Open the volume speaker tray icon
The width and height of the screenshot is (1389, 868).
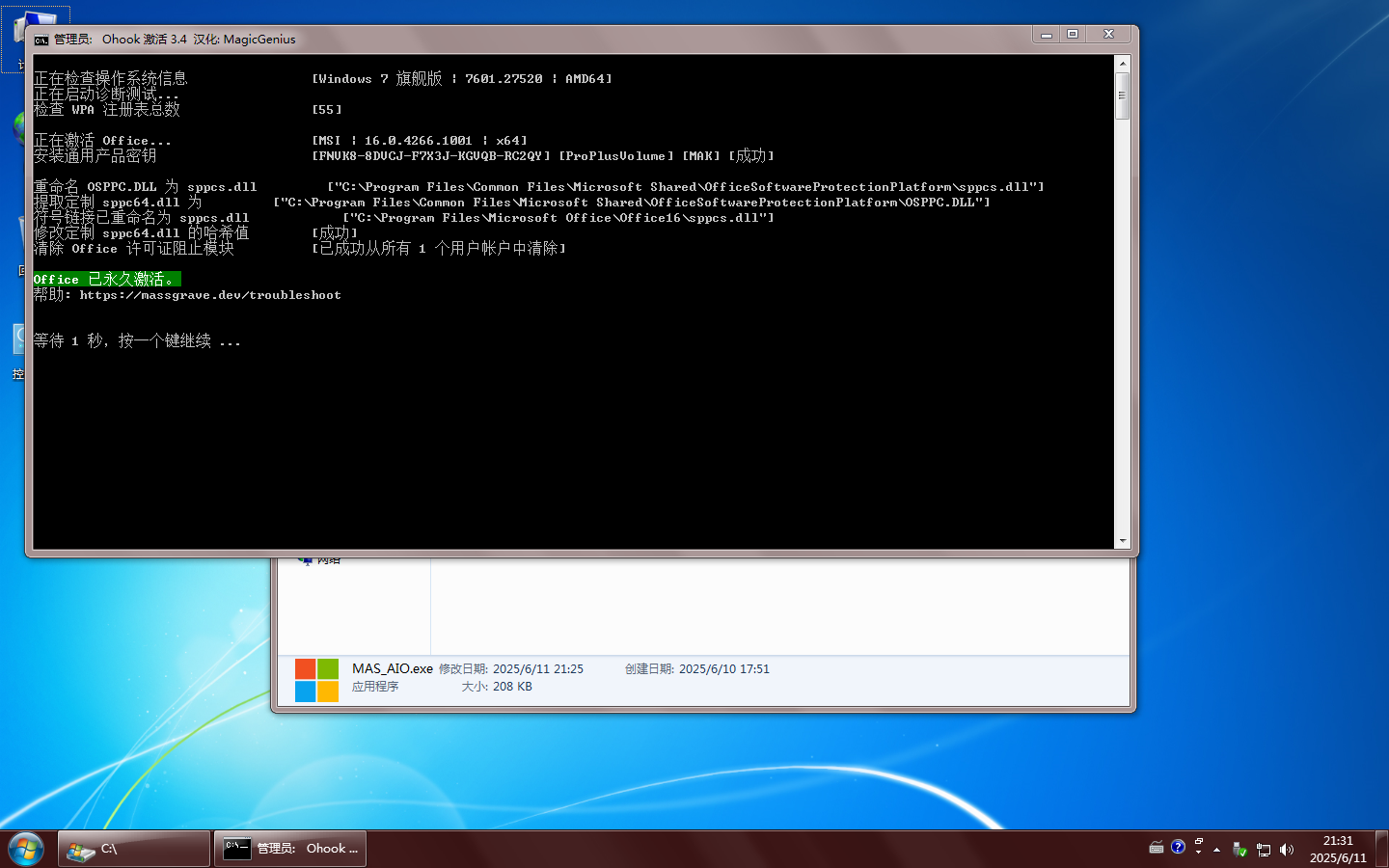[x=1286, y=850]
